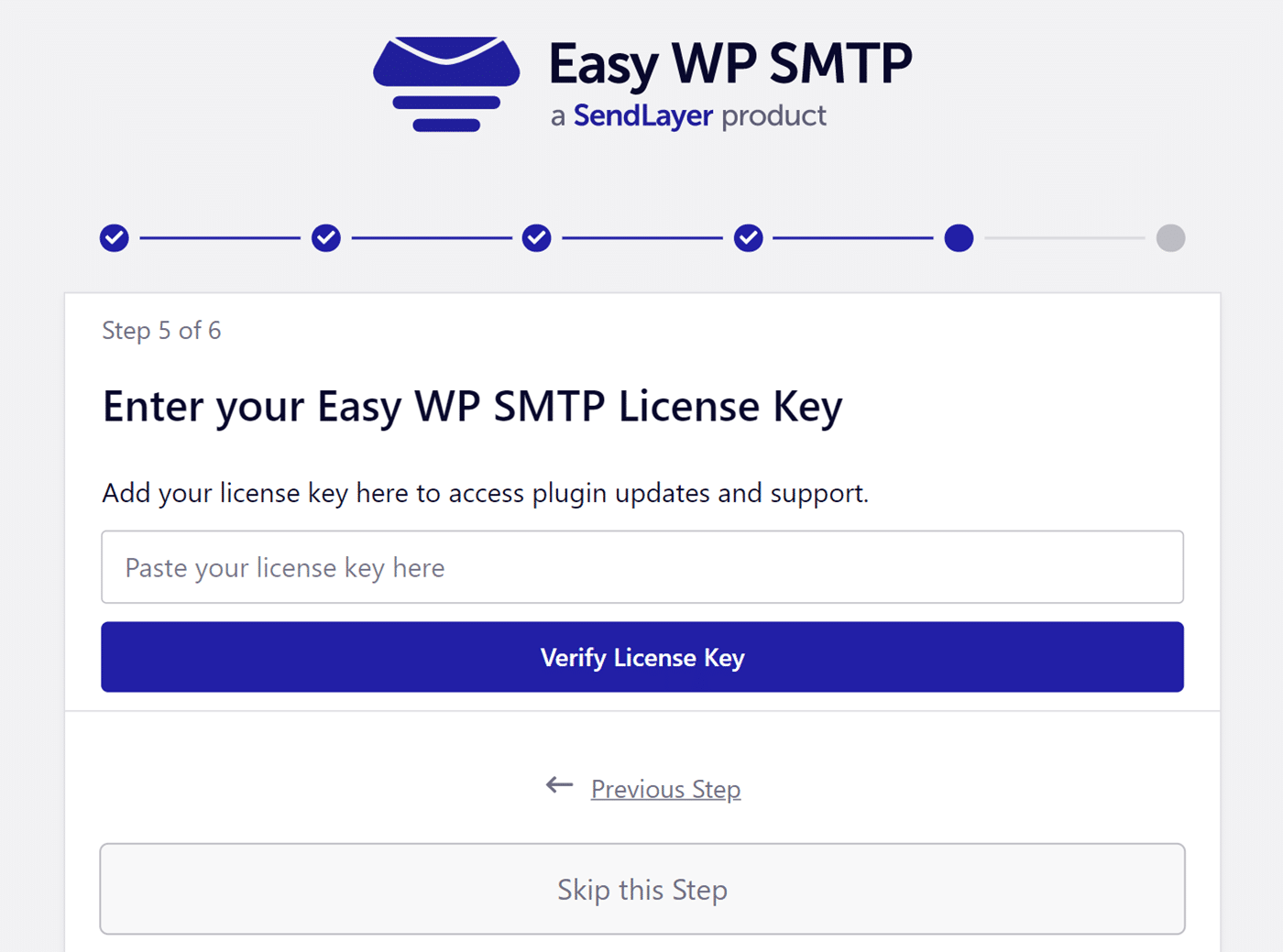
Task: Click the "Add your license key here" description
Action: coord(485,493)
